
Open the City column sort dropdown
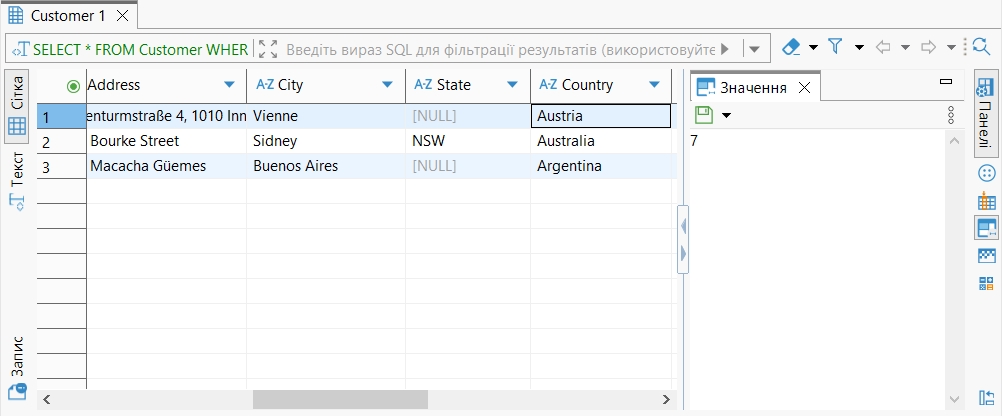click(387, 85)
